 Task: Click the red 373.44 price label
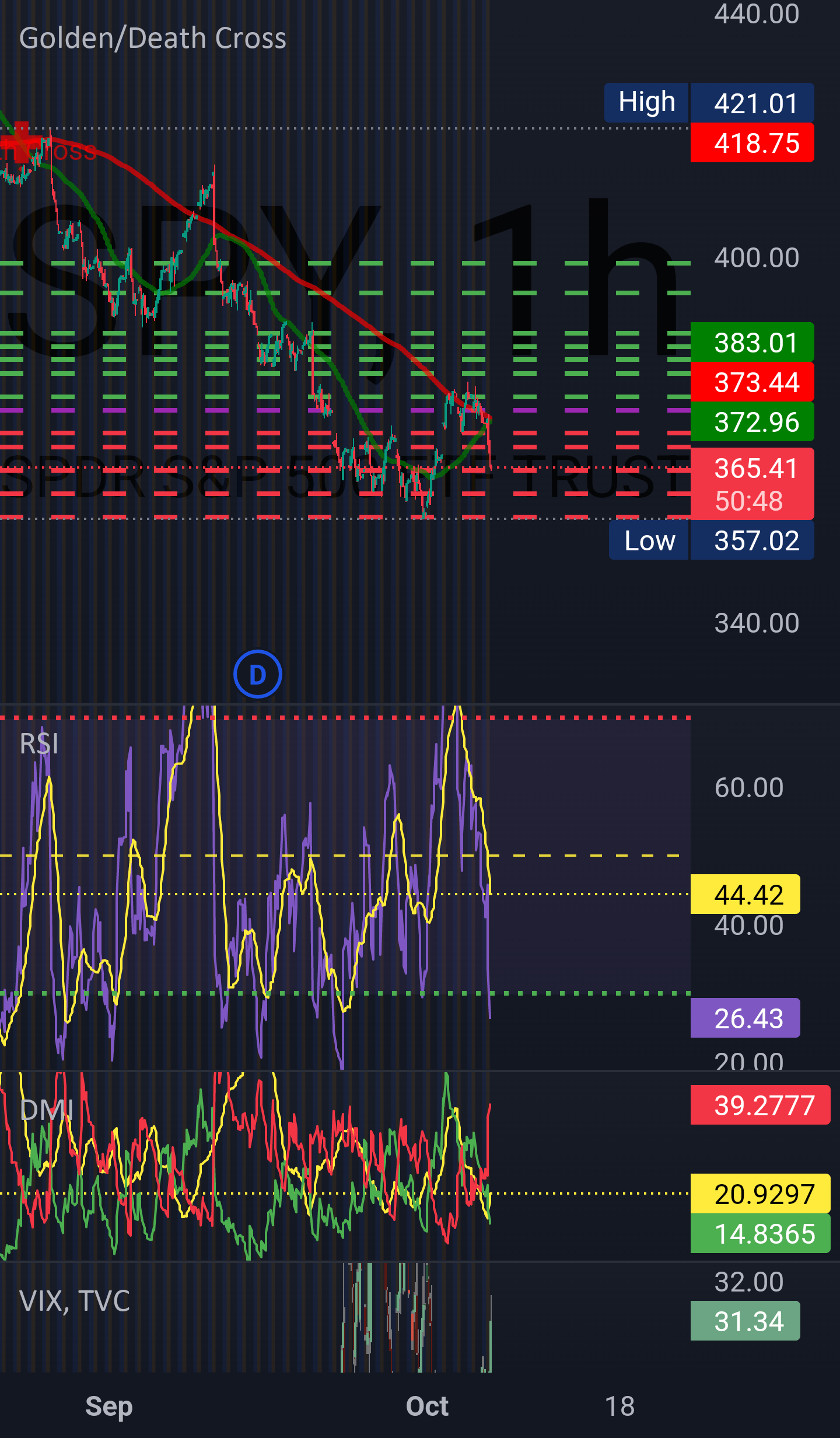752,382
